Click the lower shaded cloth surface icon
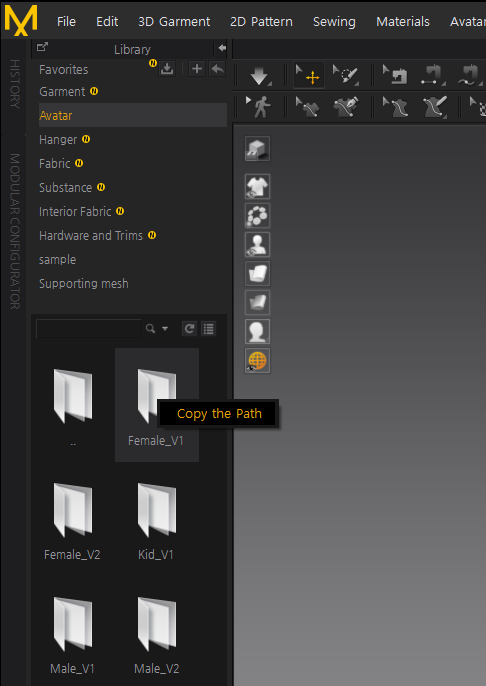This screenshot has width=486, height=686. pos(257,302)
